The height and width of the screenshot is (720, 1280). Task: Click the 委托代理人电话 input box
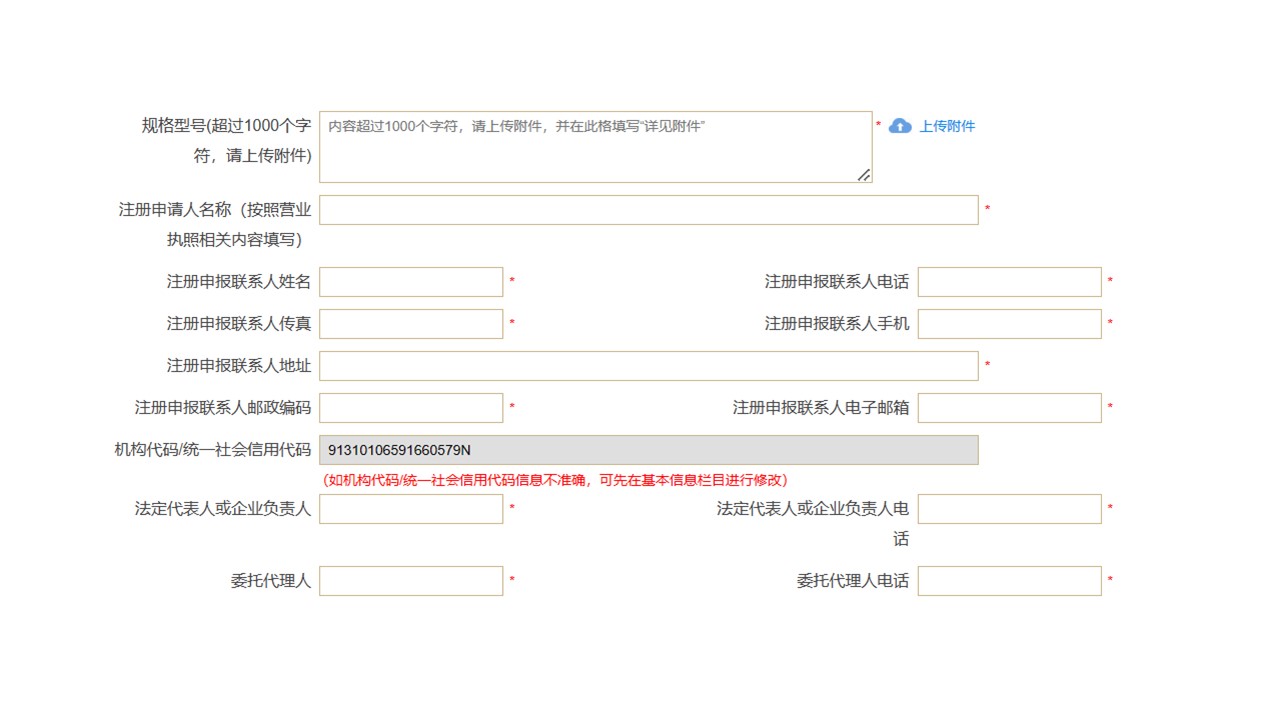pyautogui.click(x=1009, y=581)
